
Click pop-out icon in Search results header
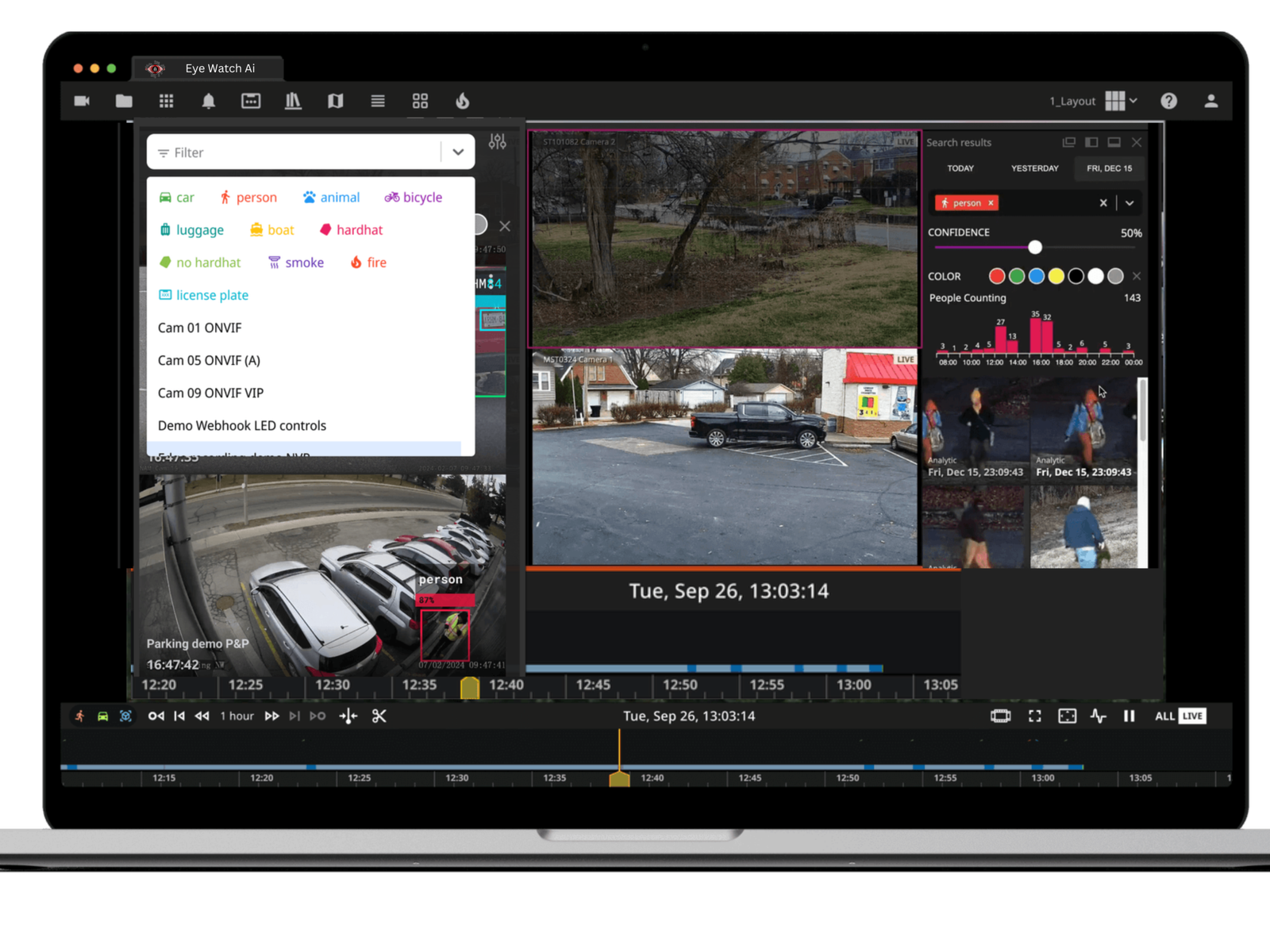[1069, 142]
